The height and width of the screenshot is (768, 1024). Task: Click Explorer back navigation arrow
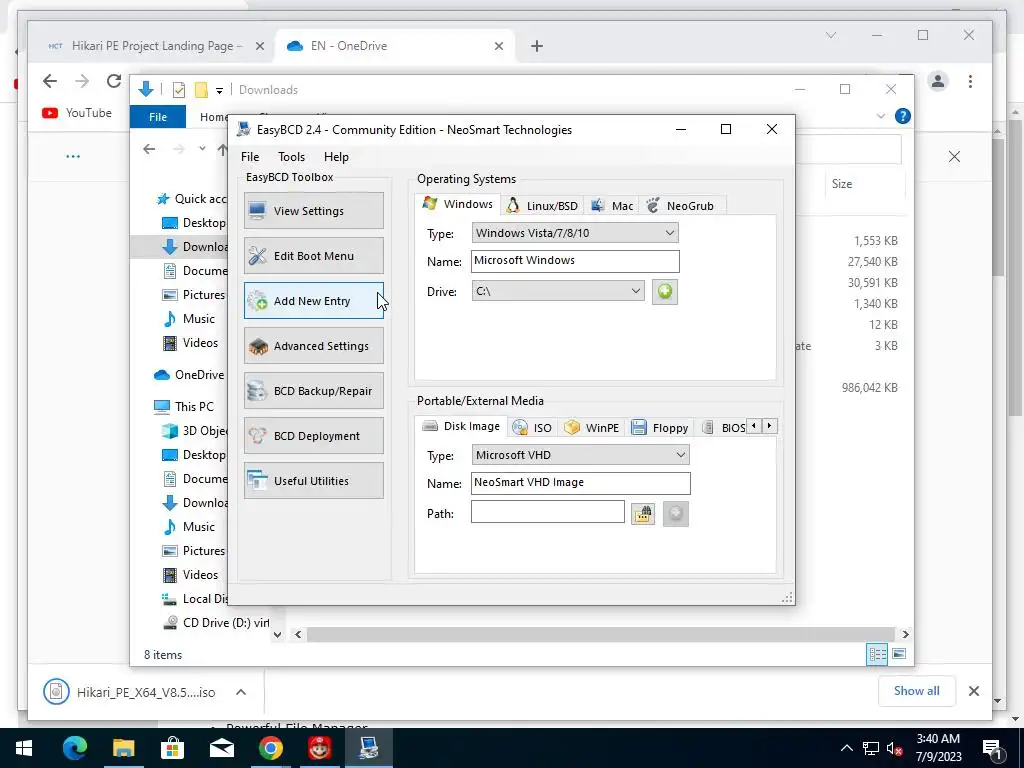(149, 149)
